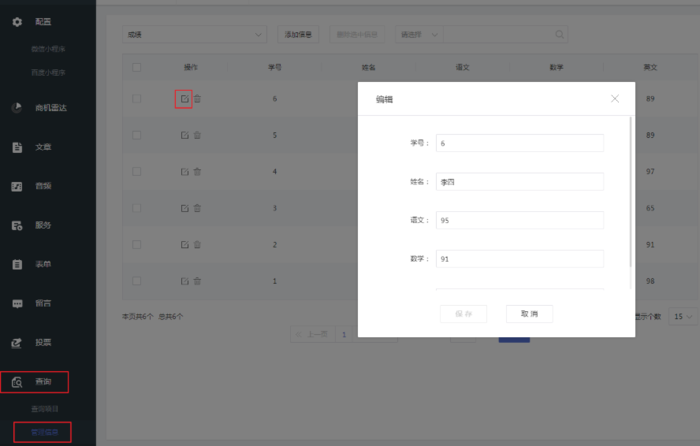Screen dimensions: 700x446
Task: Open the 服务 service icon
Action: click(x=17, y=225)
